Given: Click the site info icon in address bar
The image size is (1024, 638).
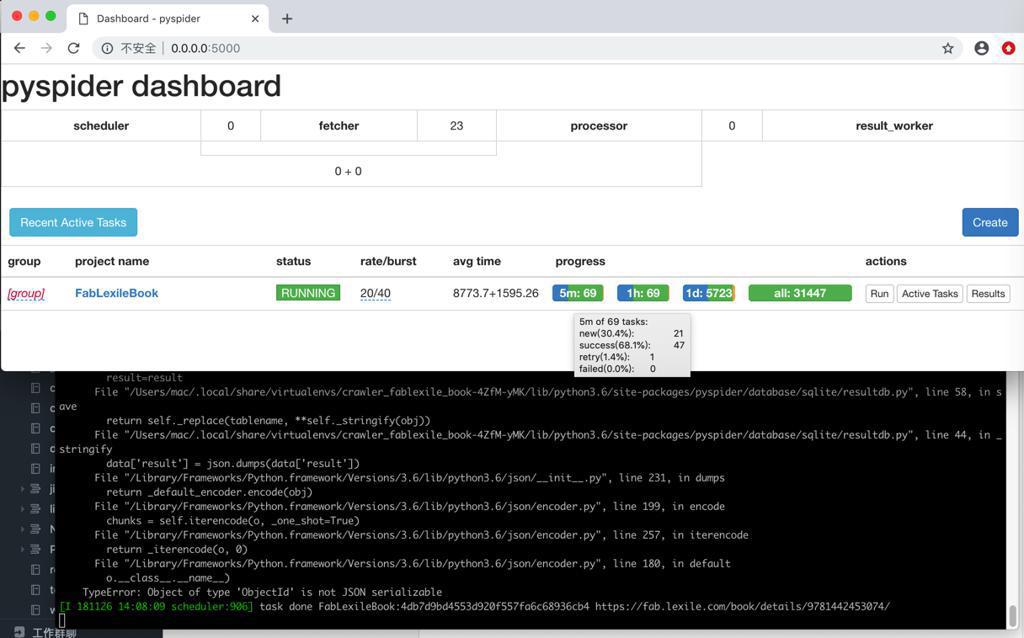Looking at the screenshot, I should click(107, 48).
